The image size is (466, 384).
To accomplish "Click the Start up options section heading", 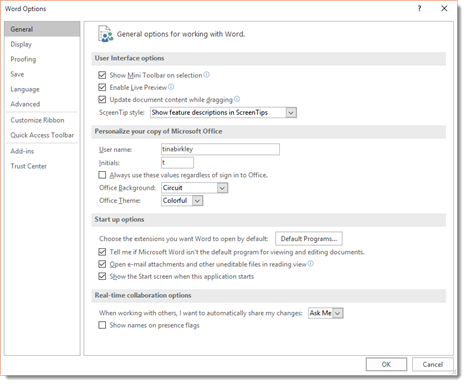I will tap(119, 219).
